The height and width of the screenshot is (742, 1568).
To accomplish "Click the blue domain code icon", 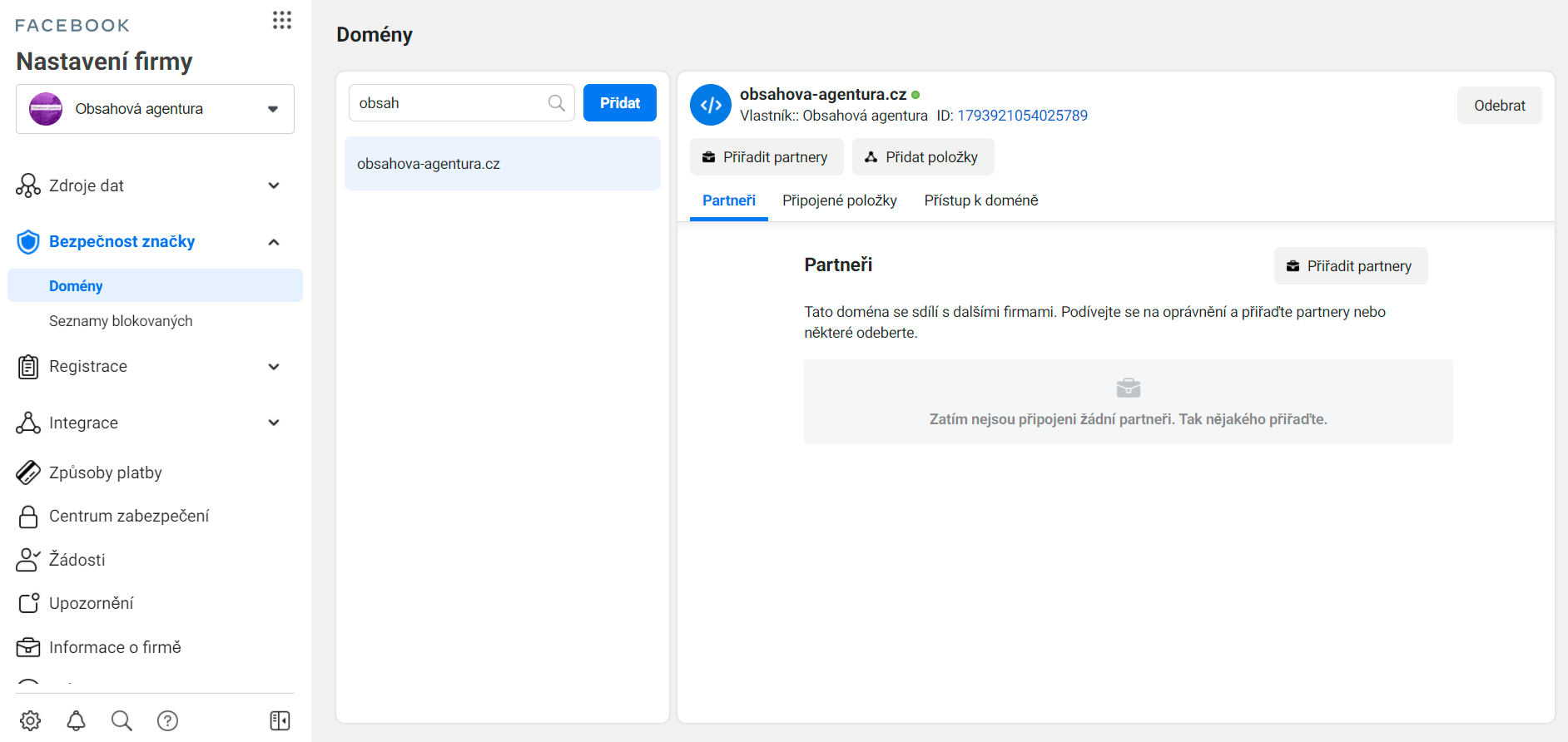I will (711, 105).
